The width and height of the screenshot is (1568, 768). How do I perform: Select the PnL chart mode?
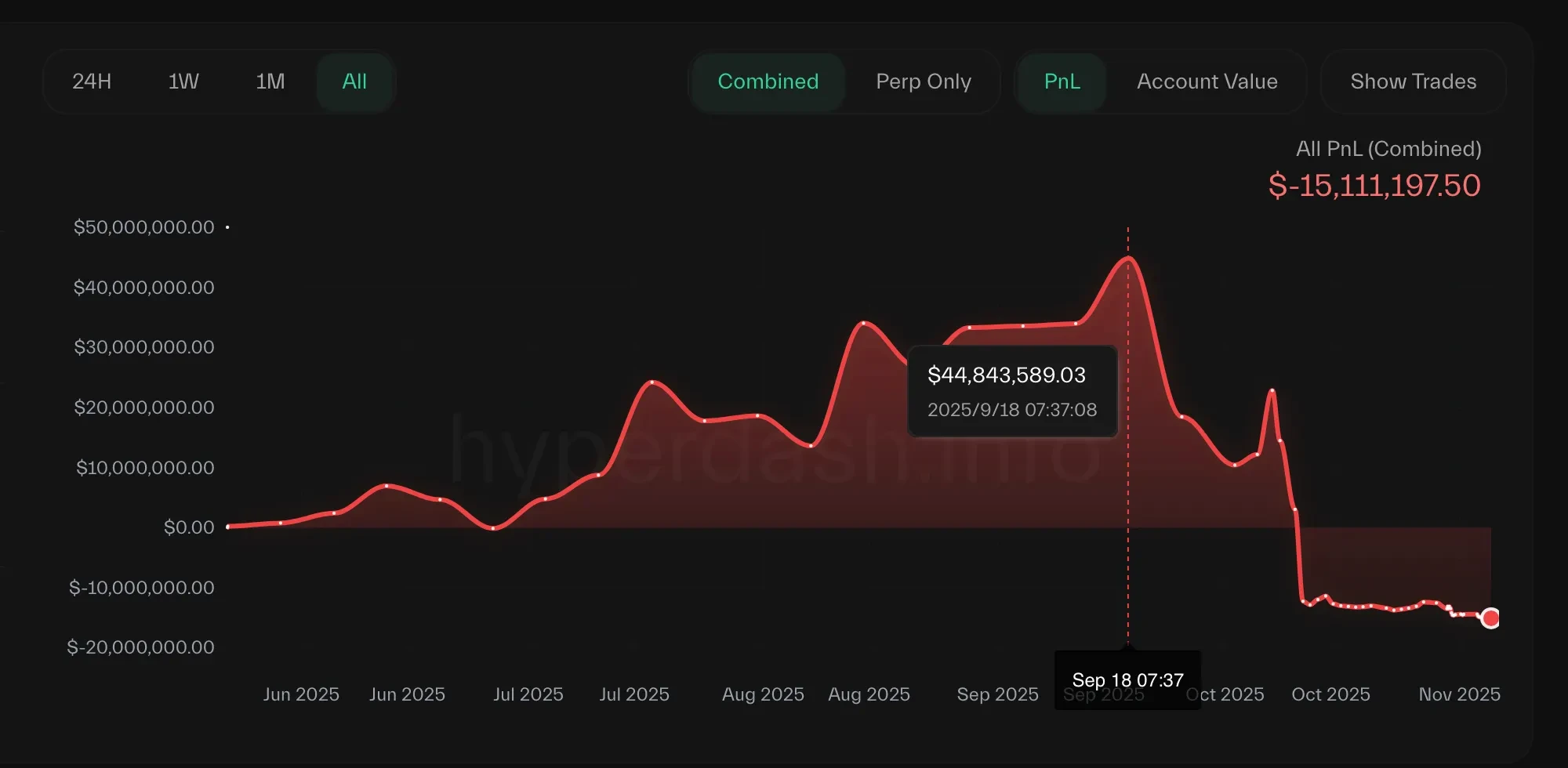[x=1062, y=82]
